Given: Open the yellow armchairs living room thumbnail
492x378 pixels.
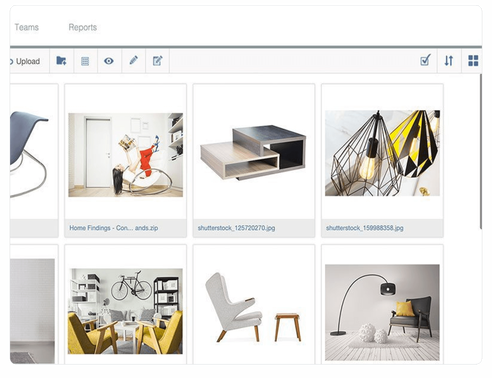Looking at the screenshot, I should click(125, 311).
